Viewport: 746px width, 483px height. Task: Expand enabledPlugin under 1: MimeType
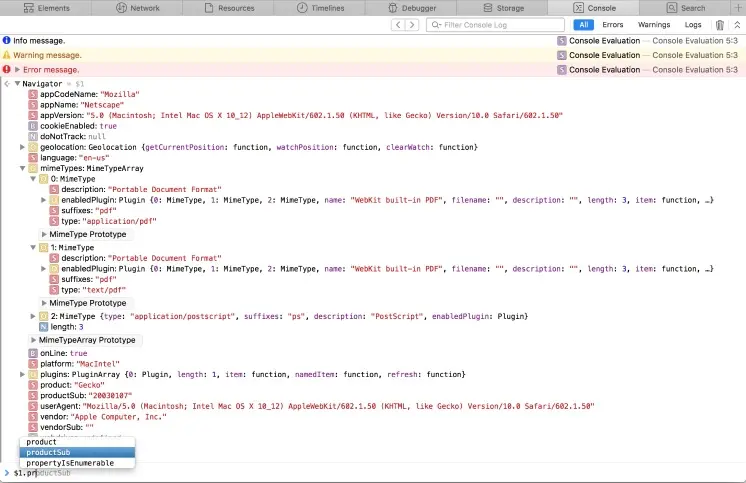43,269
